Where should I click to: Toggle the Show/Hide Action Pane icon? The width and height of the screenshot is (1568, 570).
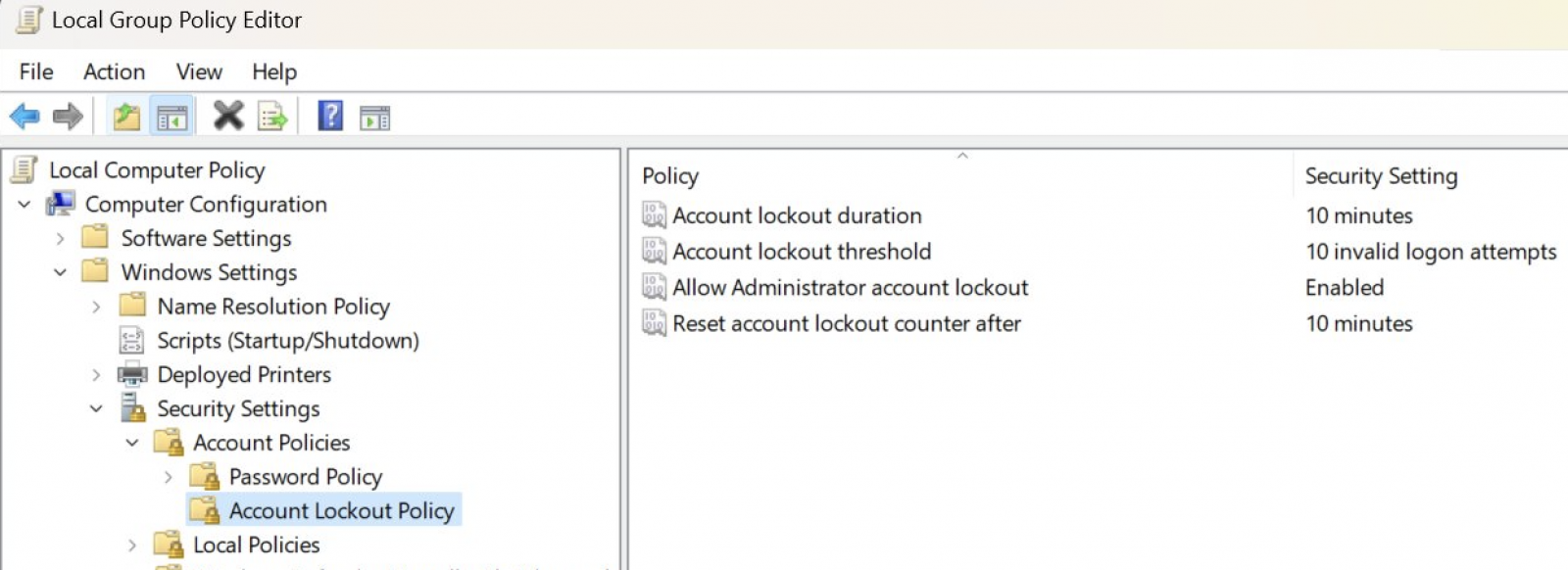pyautogui.click(x=374, y=118)
